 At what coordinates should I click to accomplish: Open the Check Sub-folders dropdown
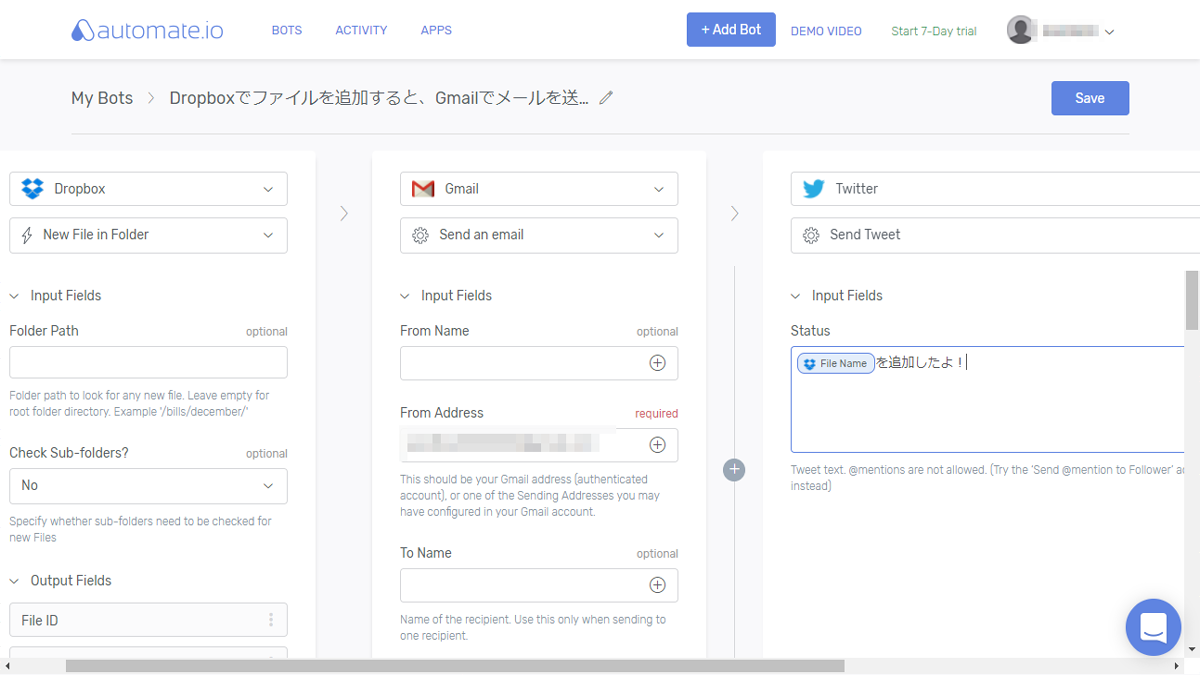[x=148, y=486]
